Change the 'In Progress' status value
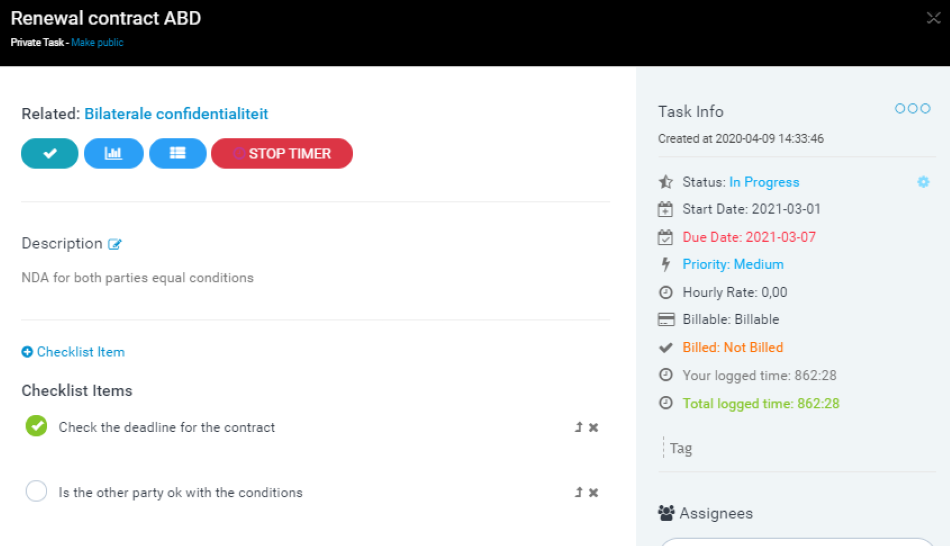The image size is (950, 546). point(764,182)
